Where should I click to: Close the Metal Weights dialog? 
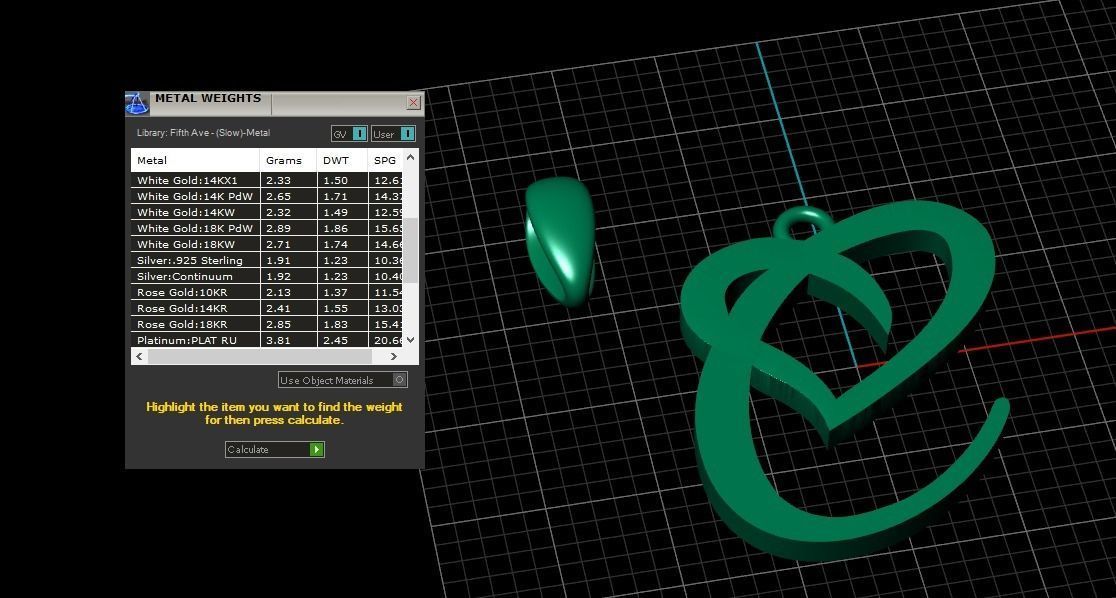click(x=414, y=103)
